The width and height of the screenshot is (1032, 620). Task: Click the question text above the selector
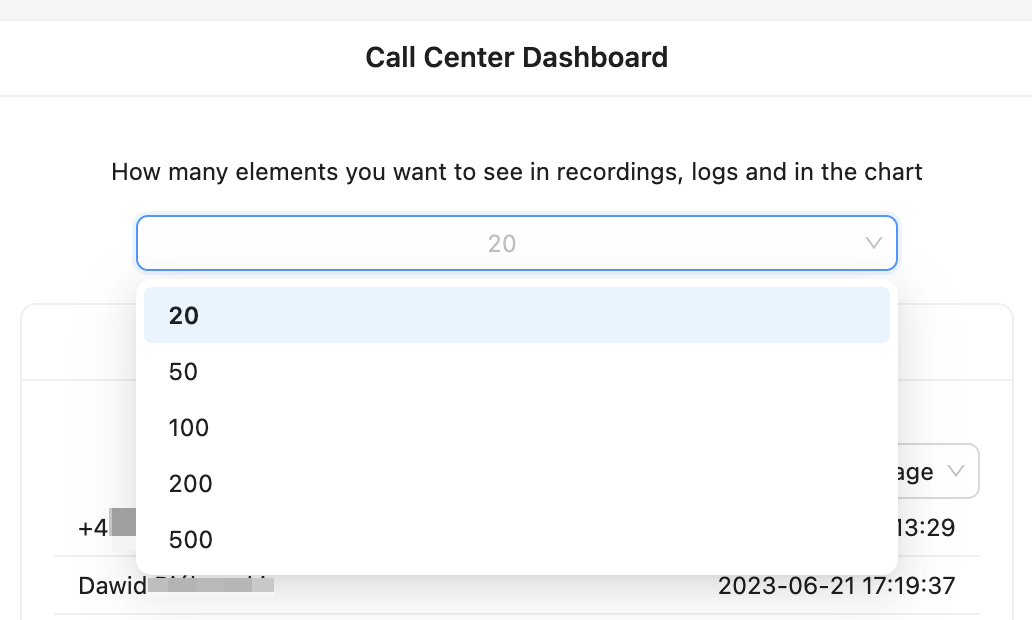pos(516,171)
